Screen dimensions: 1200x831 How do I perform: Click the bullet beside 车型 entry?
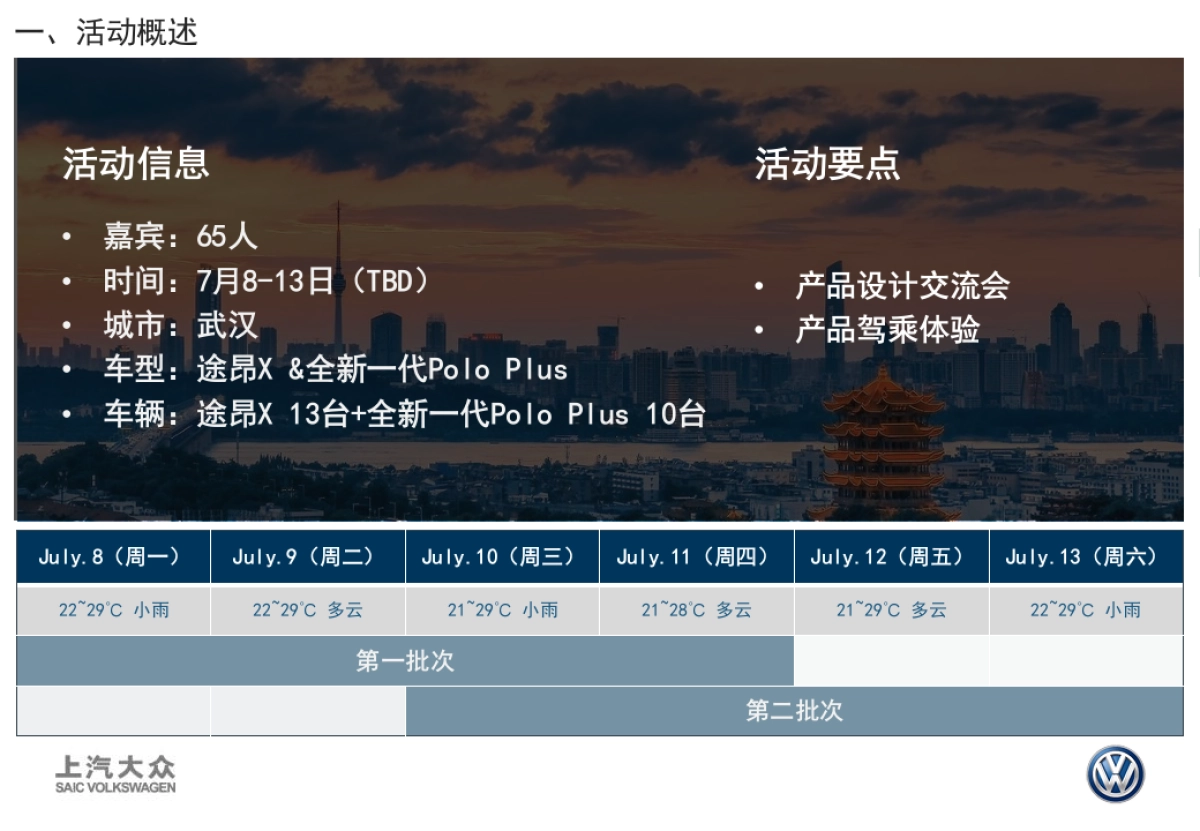pyautogui.click(x=68, y=370)
